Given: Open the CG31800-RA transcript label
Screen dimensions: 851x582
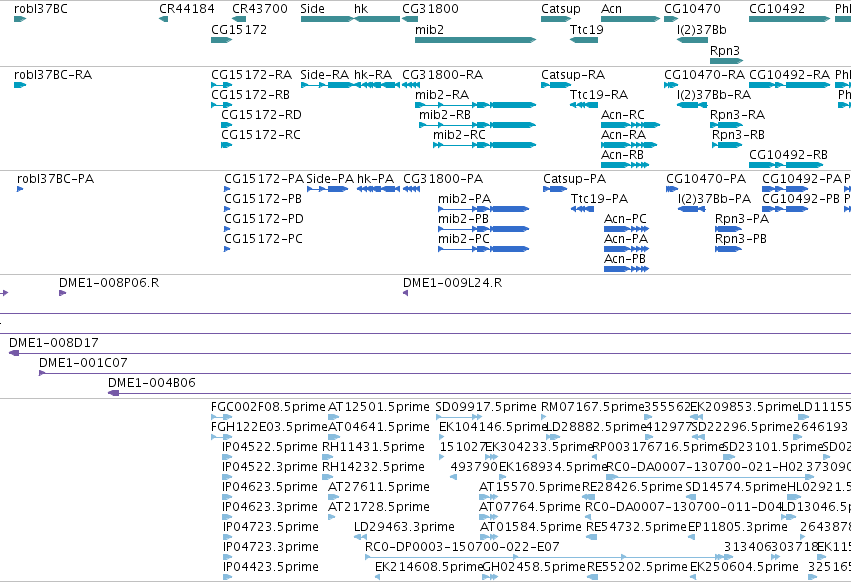Looking at the screenshot, I should pyautogui.click(x=442, y=74).
